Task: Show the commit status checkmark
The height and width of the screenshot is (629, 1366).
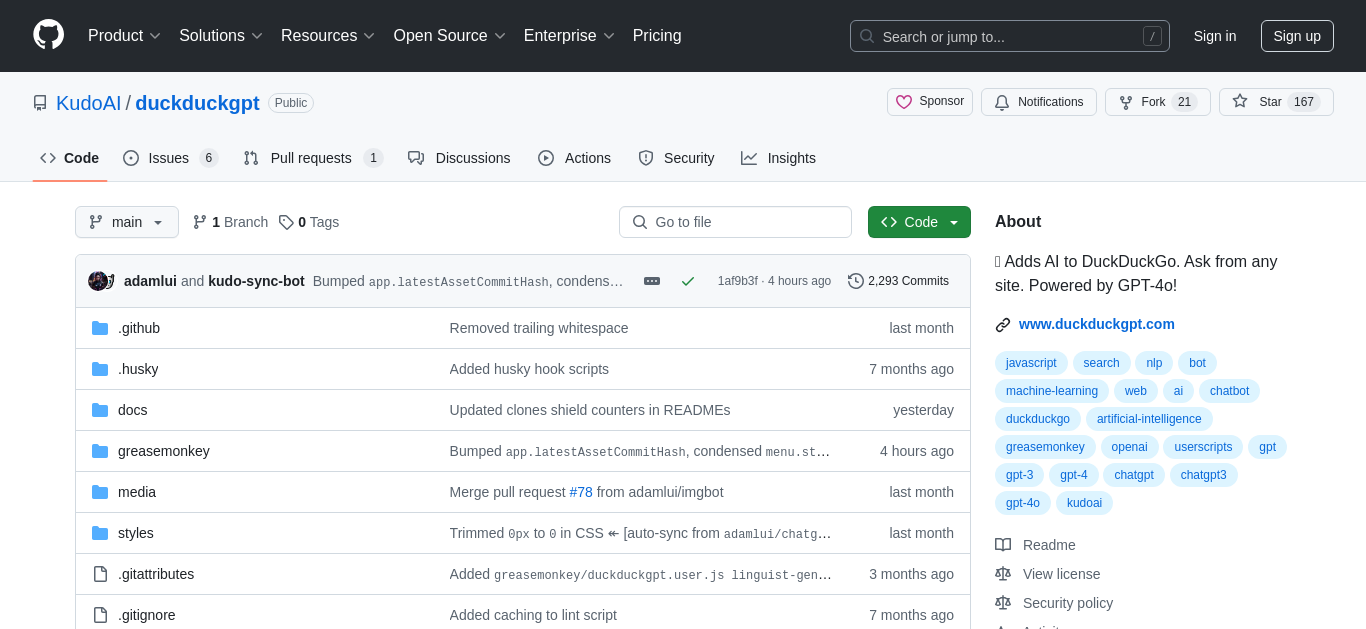Action: click(688, 281)
